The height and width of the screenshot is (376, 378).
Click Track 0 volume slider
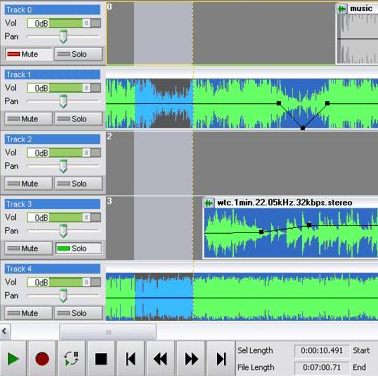(x=63, y=23)
